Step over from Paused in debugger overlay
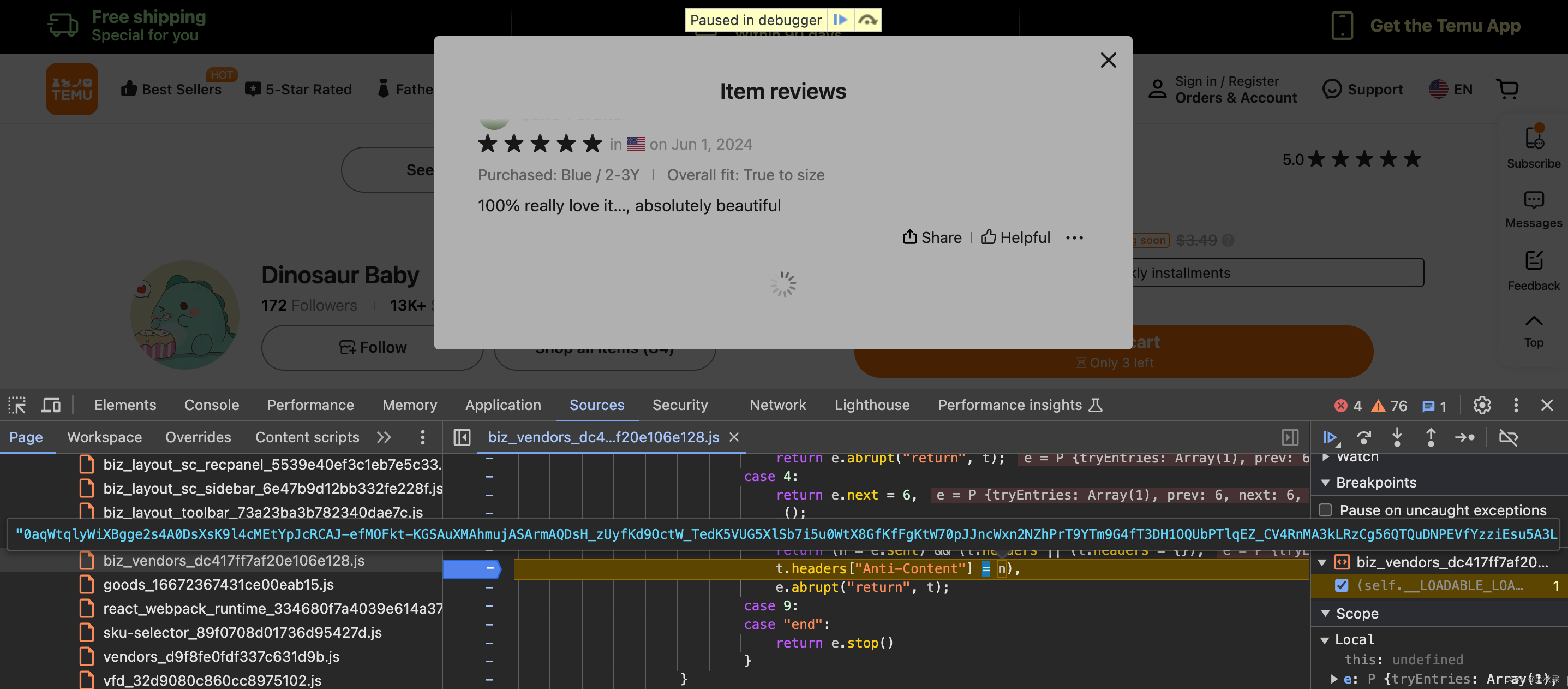Screen dimensions: 1568x689 [x=867, y=20]
